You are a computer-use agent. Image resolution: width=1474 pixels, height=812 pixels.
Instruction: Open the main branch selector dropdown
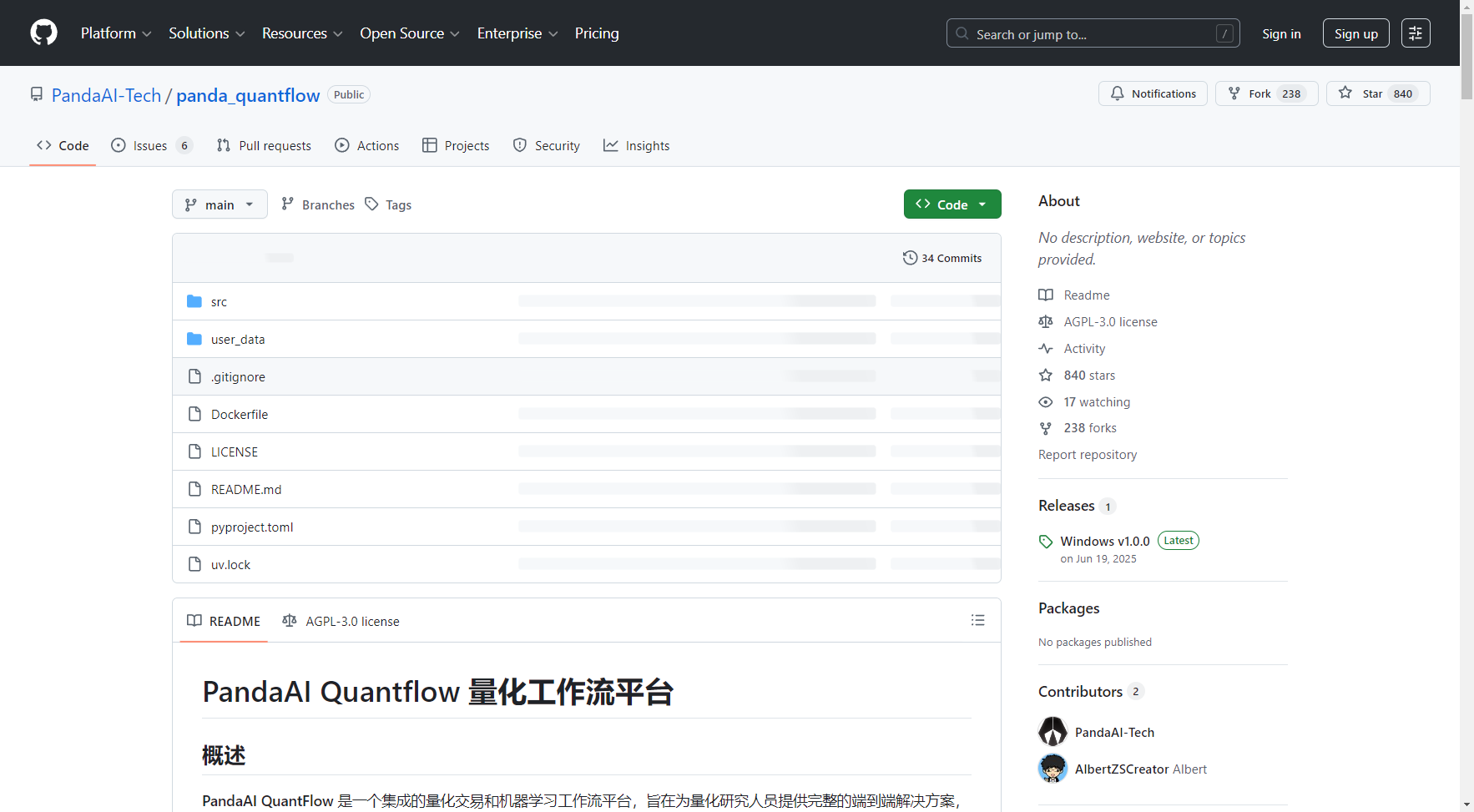point(220,204)
